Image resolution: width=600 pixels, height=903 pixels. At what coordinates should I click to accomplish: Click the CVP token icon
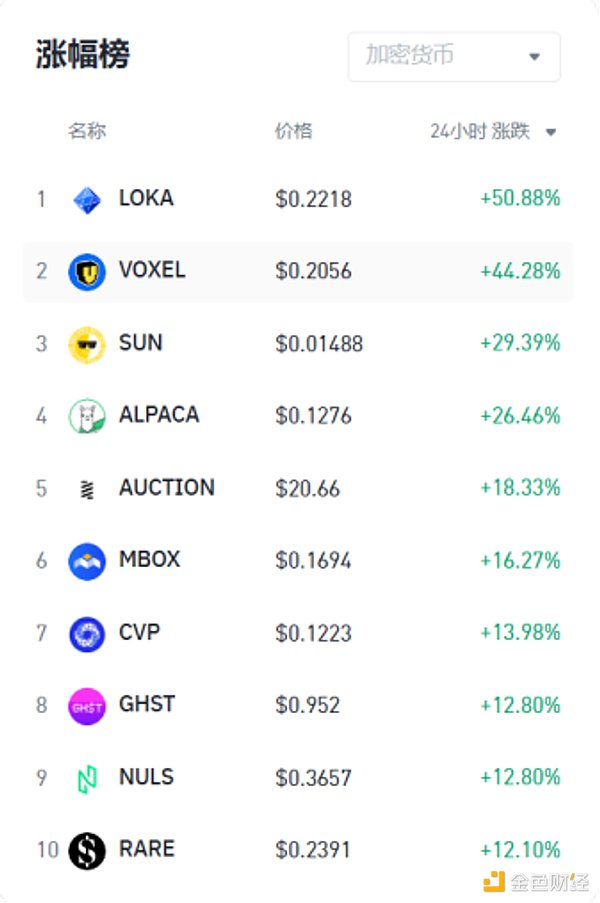point(87,633)
